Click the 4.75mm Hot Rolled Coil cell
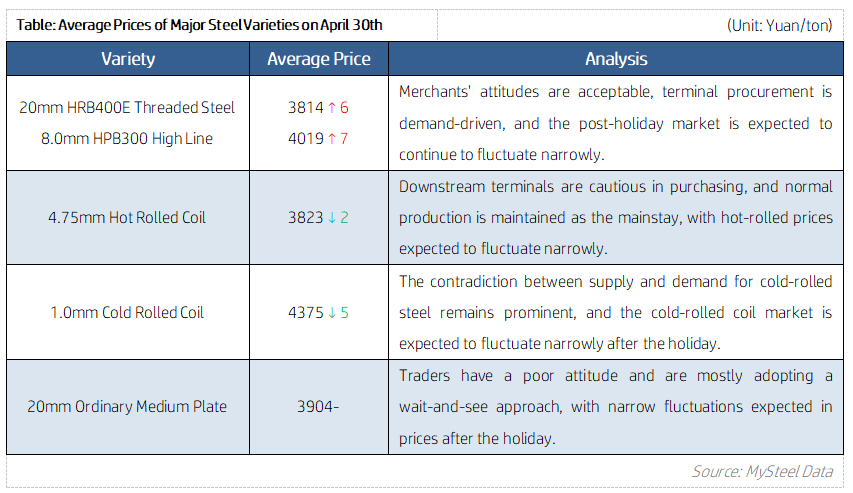The height and width of the screenshot is (493, 853). click(x=127, y=217)
